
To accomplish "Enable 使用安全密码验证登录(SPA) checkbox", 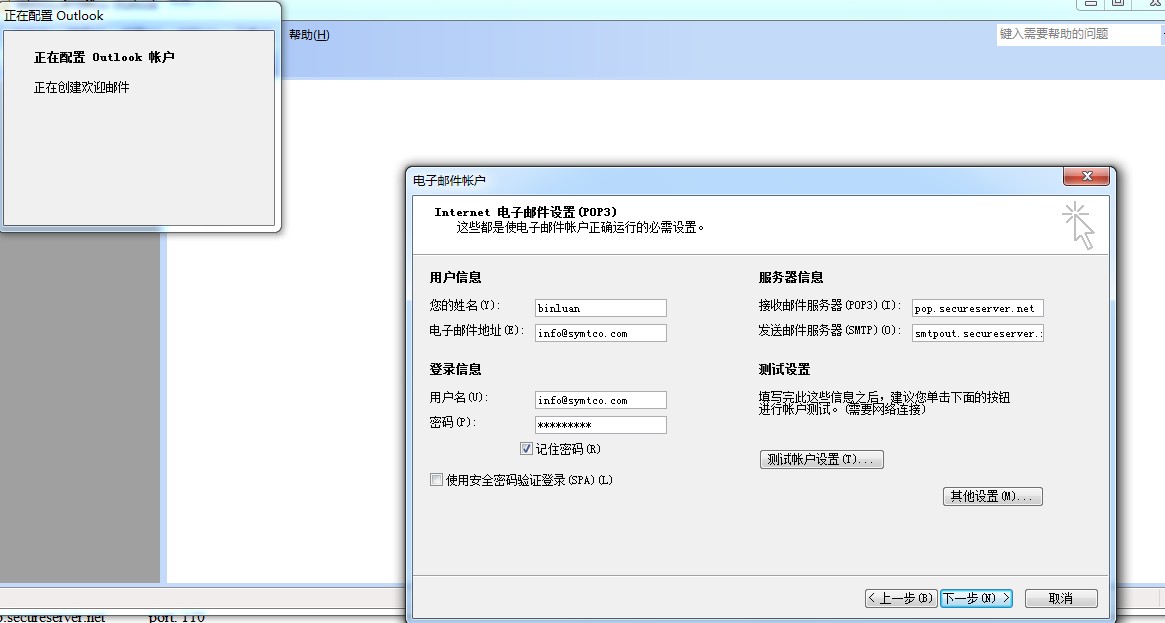I will [x=436, y=480].
